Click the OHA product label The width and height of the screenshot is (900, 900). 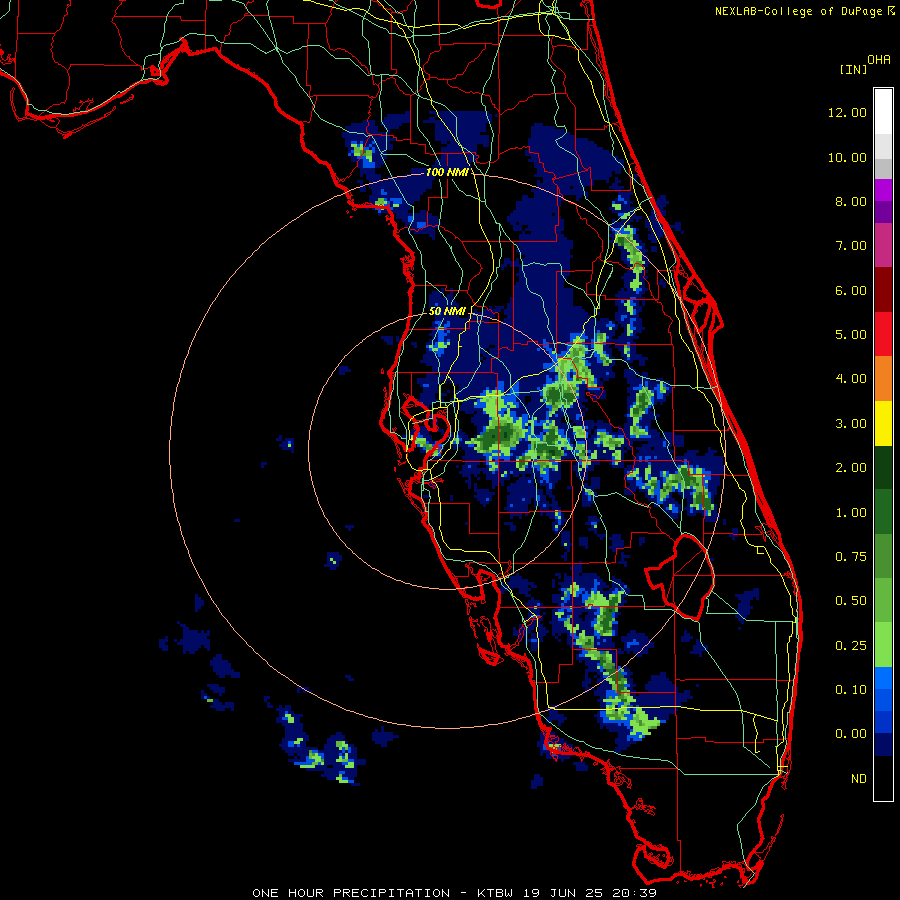tap(879, 60)
